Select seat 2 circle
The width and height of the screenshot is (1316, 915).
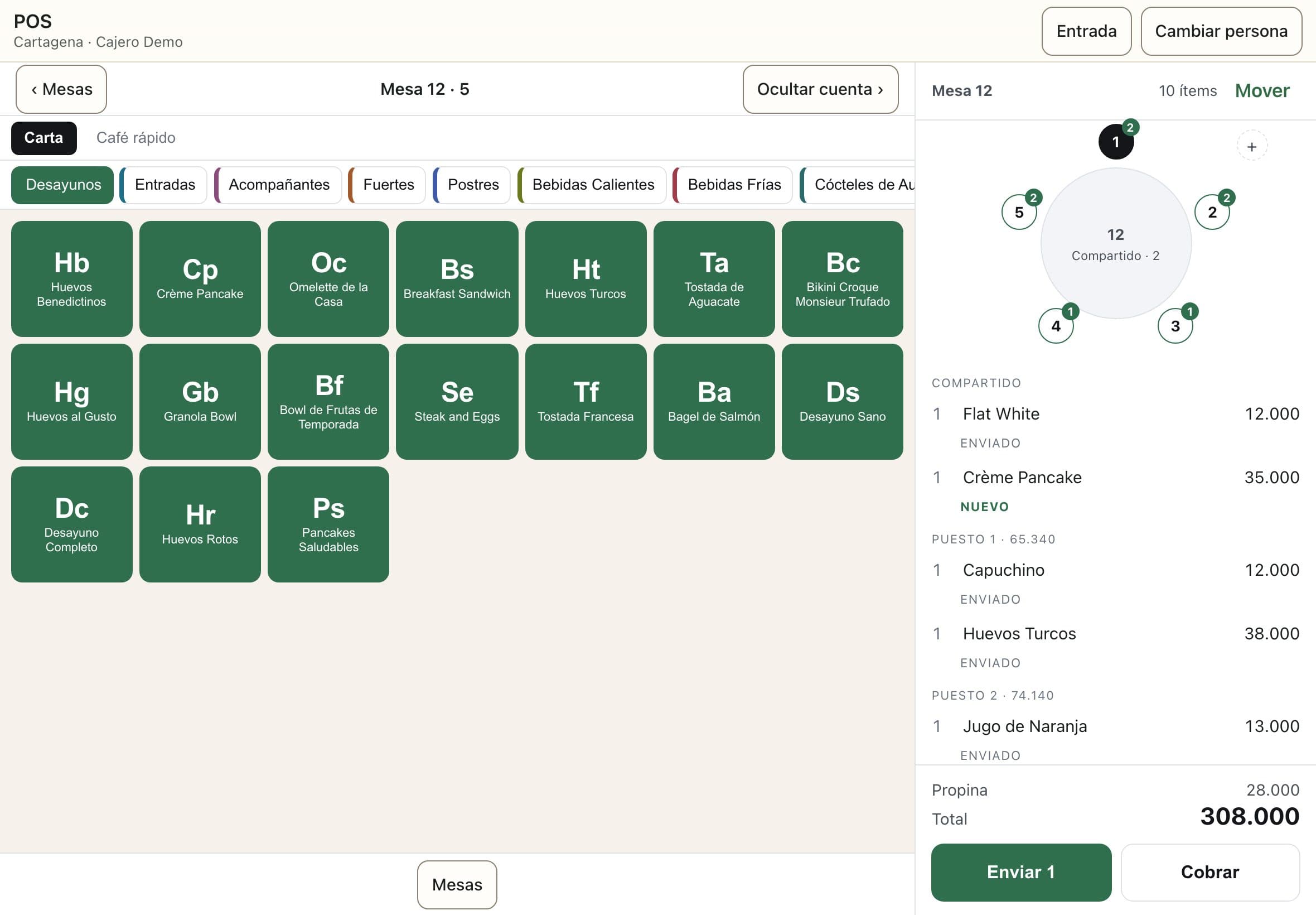click(x=1212, y=212)
